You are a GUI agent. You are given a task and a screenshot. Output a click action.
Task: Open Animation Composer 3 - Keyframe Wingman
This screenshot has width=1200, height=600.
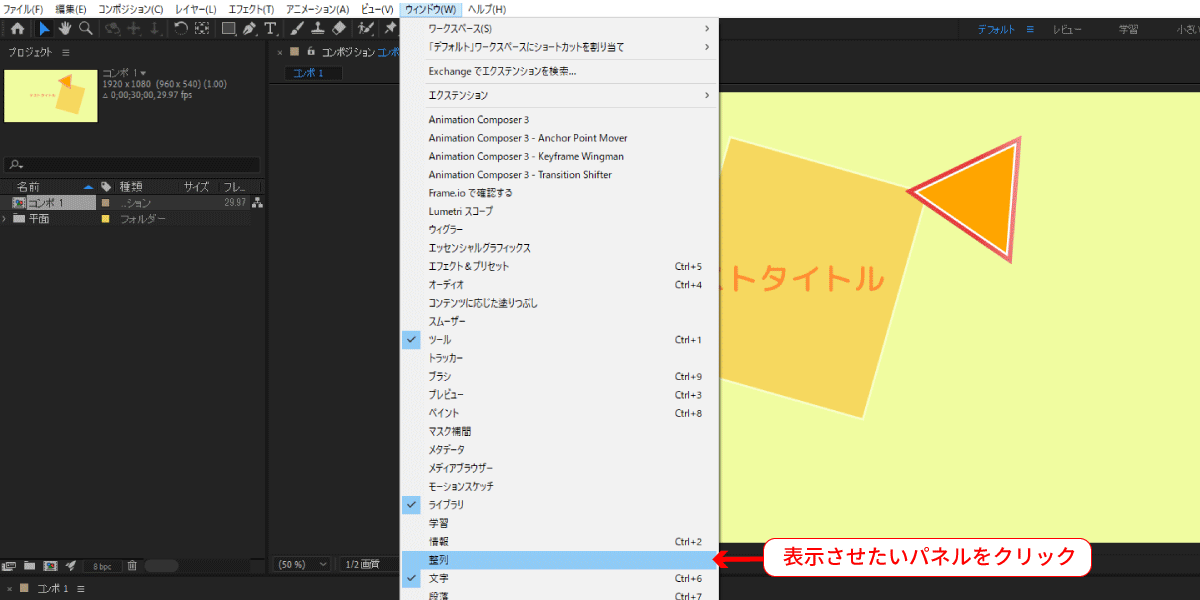[559, 157]
